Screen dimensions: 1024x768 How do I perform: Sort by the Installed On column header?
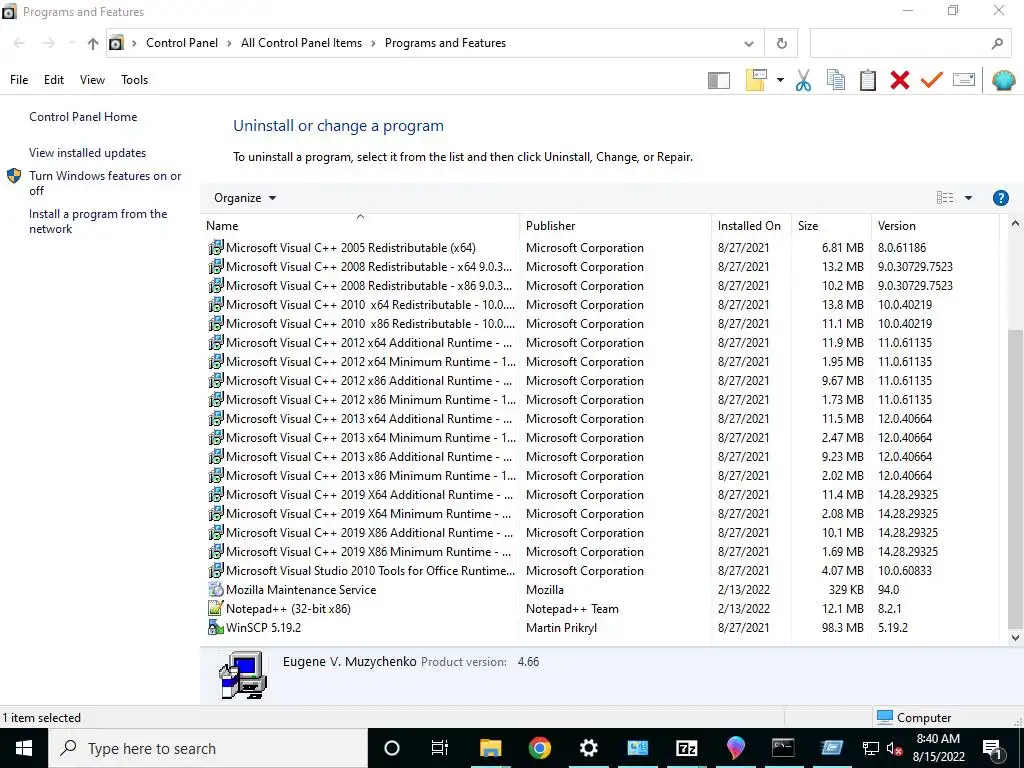pyautogui.click(x=749, y=226)
